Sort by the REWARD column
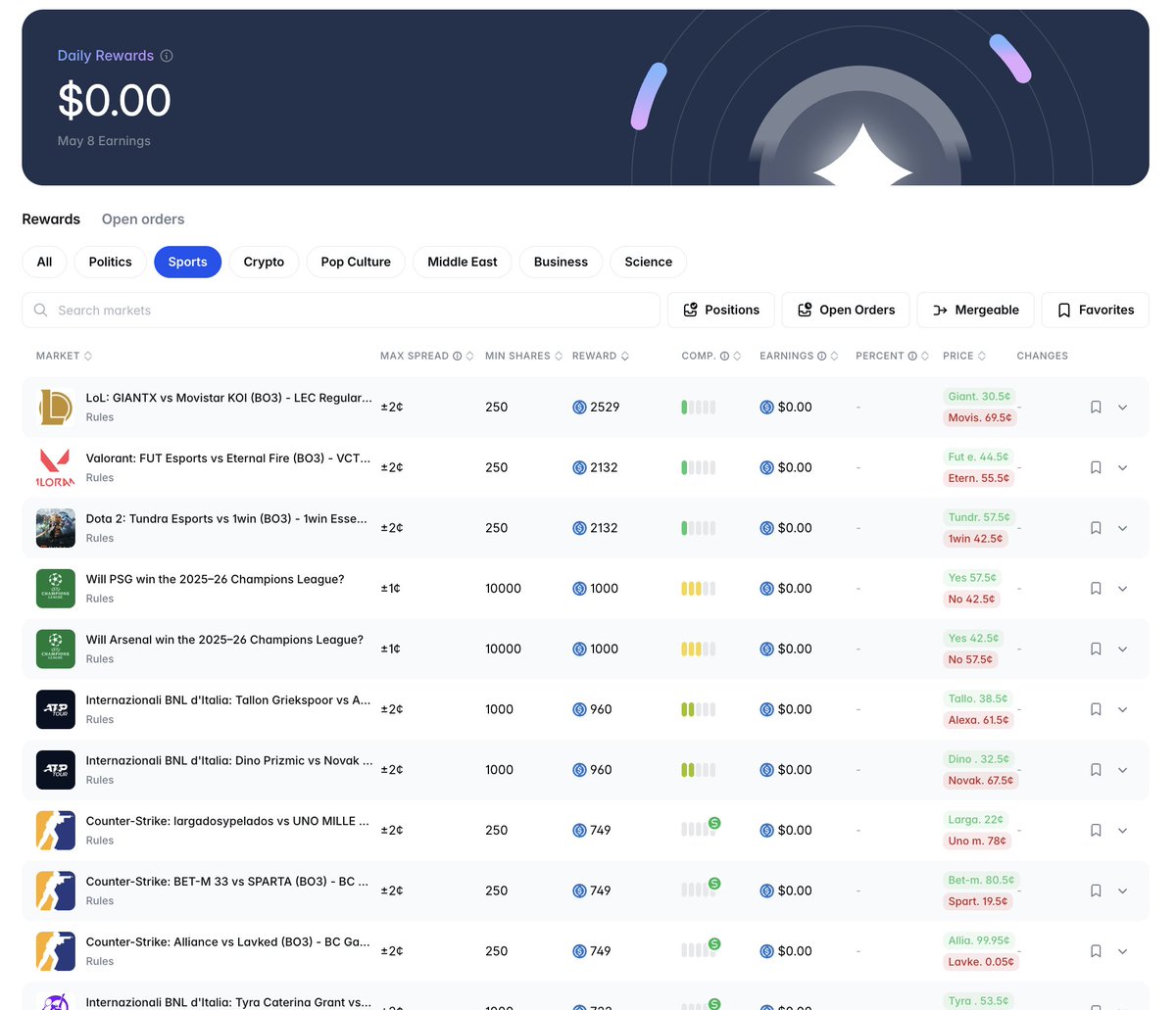Screen dimensions: 1176x1010 point(601,356)
